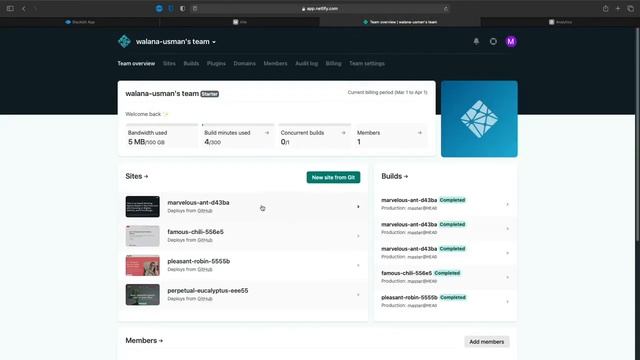Image resolution: width=640 pixels, height=360 pixels.
Task: Switch to the Sites tab
Action: pyautogui.click(x=169, y=64)
